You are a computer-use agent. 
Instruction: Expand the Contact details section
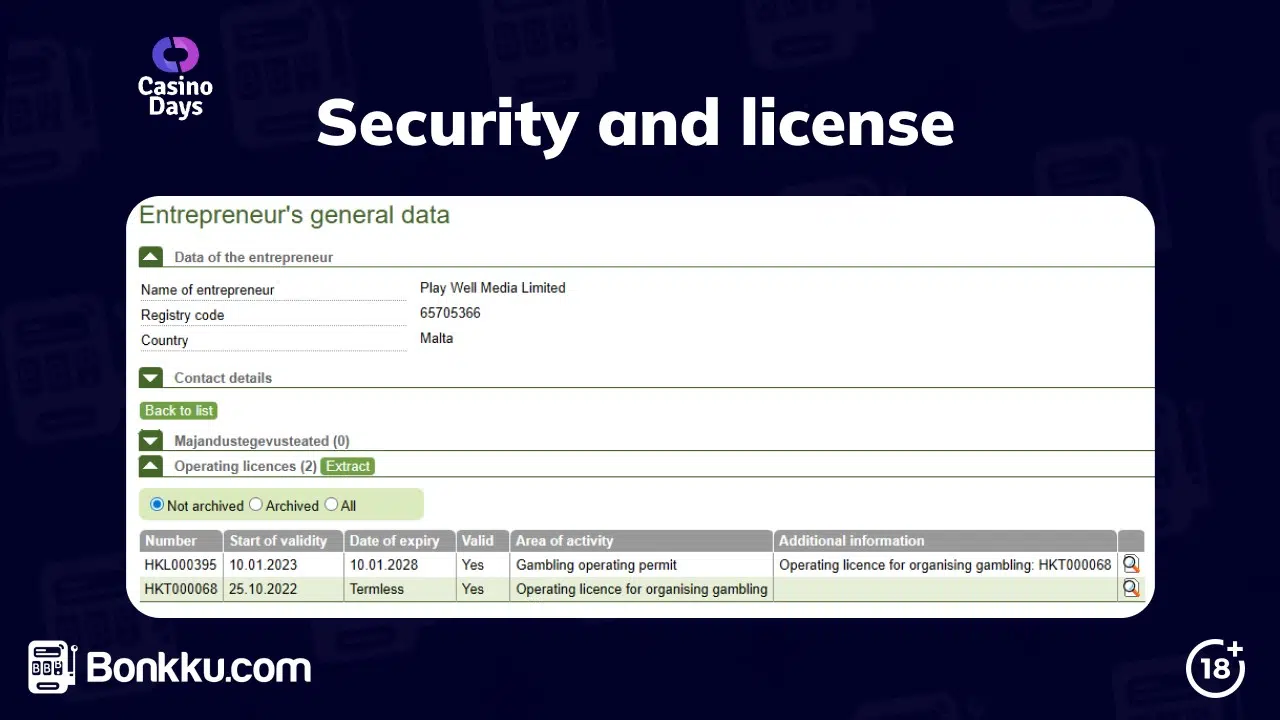tap(151, 377)
